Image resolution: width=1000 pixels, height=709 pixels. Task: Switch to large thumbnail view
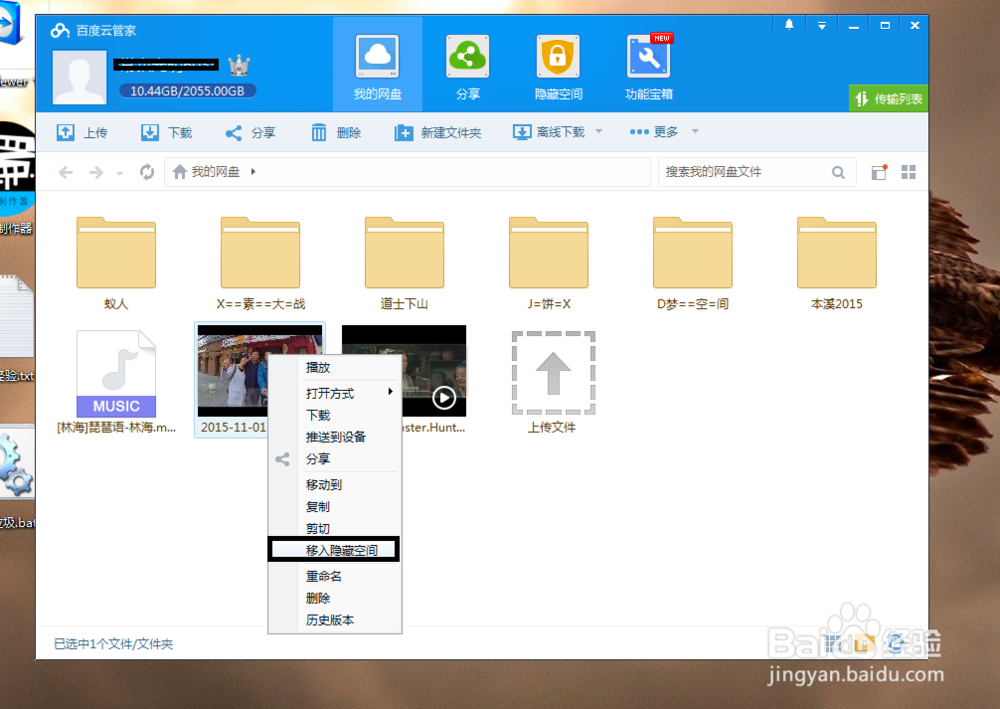pos(908,172)
